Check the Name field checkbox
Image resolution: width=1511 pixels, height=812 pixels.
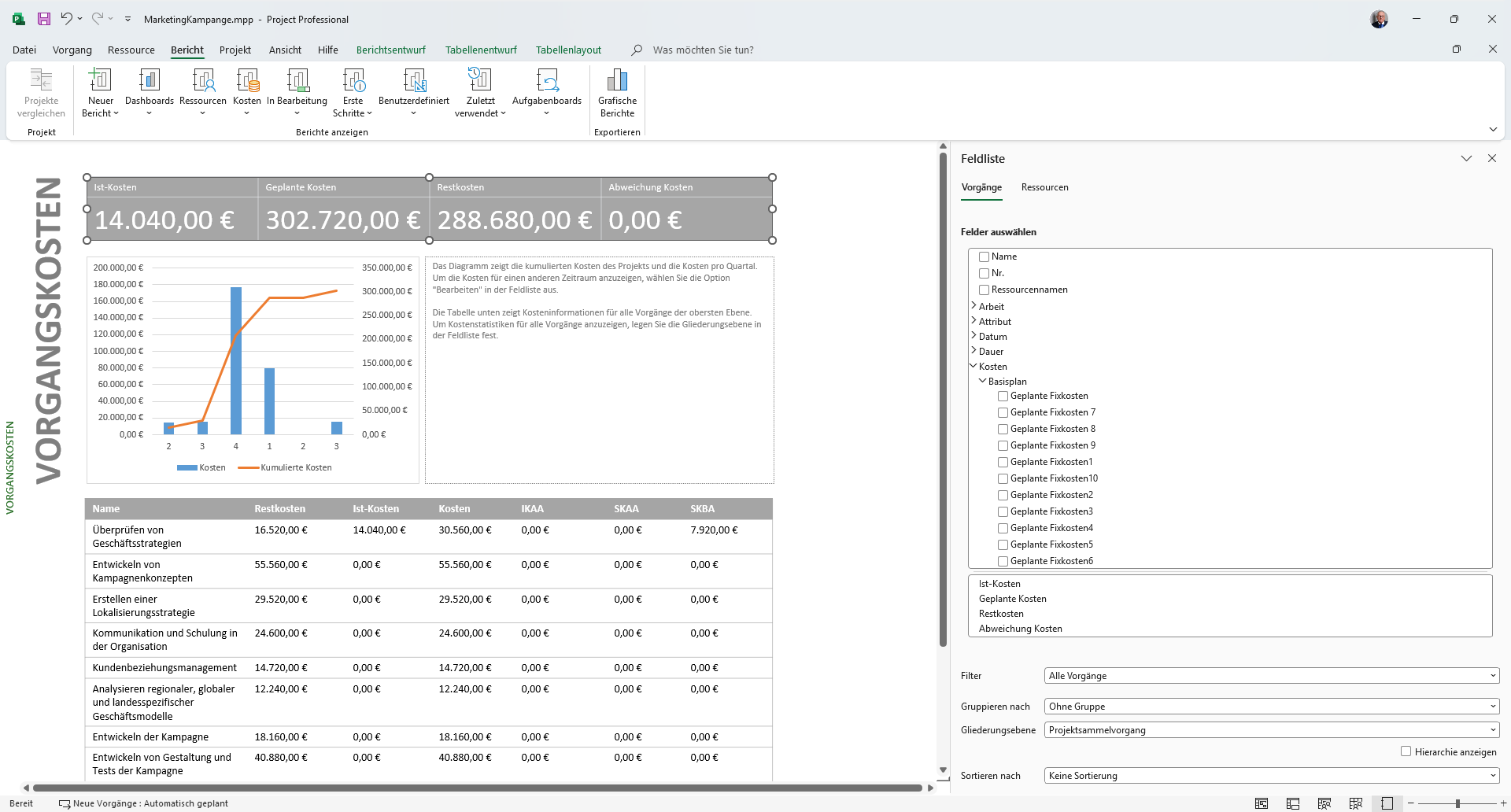coord(984,257)
